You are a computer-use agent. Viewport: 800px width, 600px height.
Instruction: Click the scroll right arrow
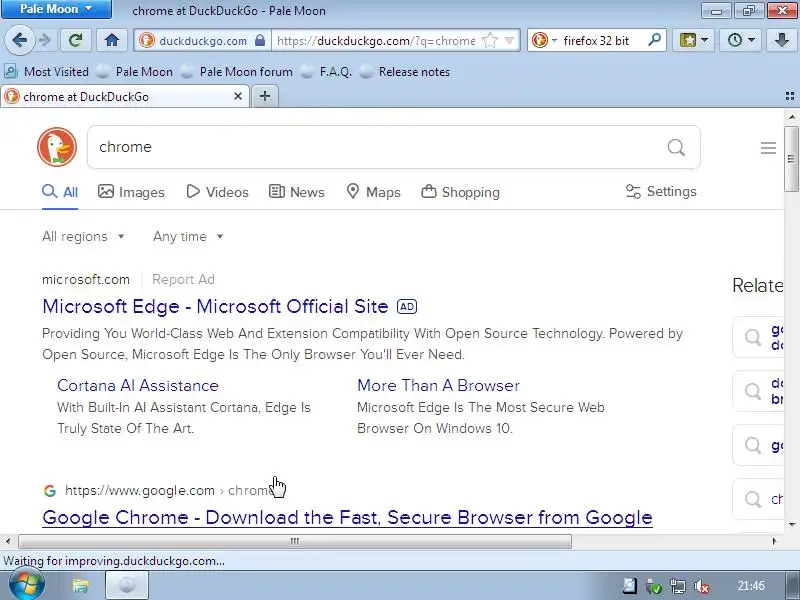tap(774, 541)
